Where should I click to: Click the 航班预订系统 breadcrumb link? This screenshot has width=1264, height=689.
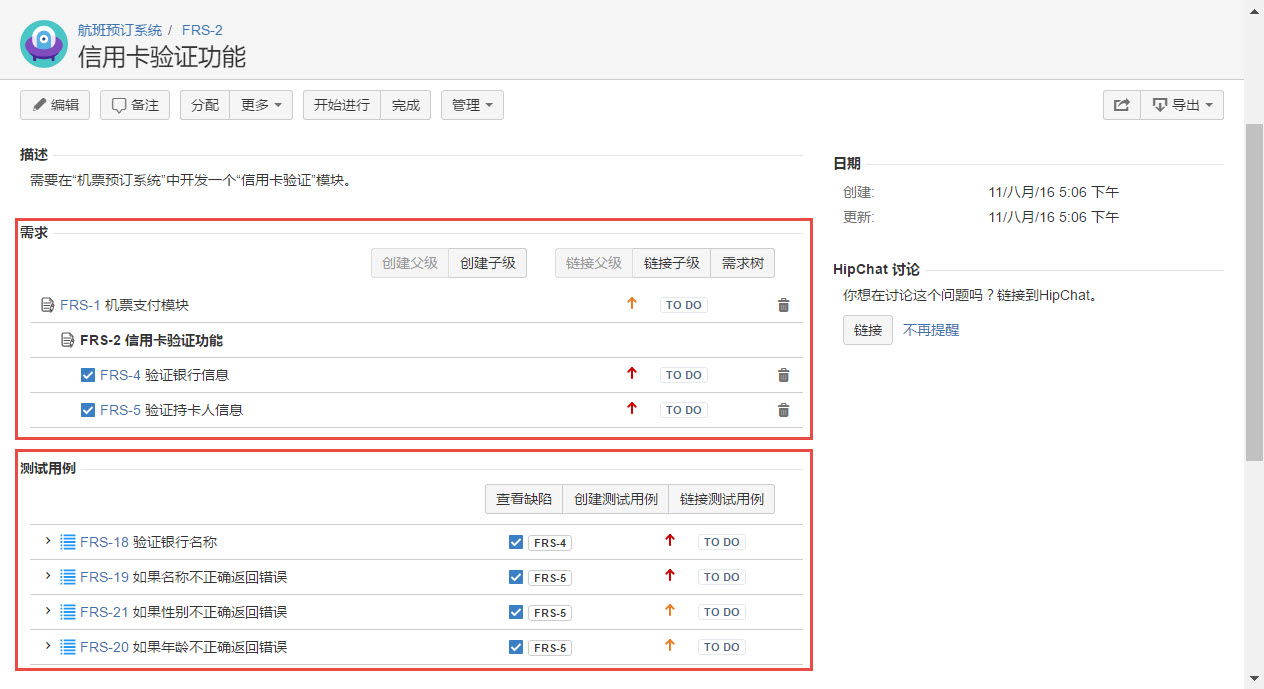[x=120, y=30]
